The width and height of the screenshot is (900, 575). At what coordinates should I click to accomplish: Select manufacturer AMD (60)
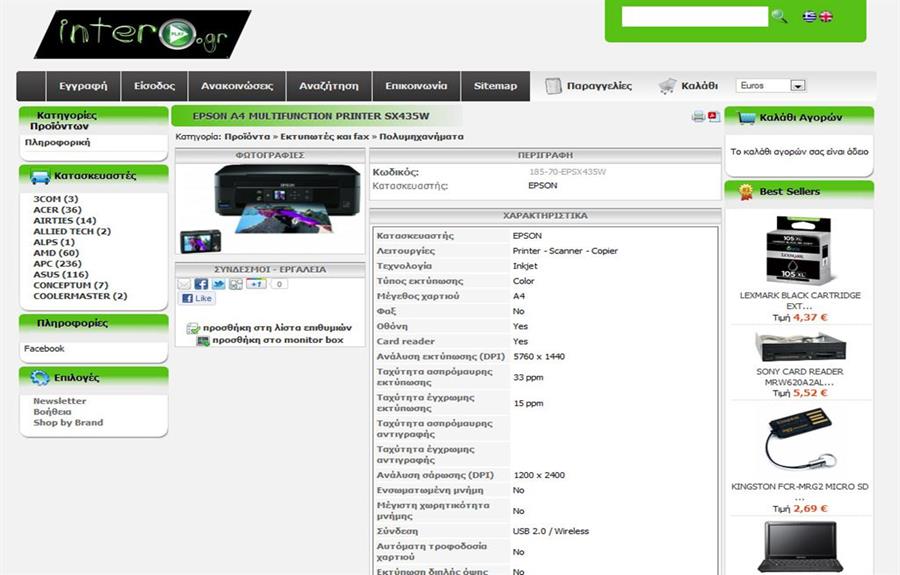[x=56, y=253]
